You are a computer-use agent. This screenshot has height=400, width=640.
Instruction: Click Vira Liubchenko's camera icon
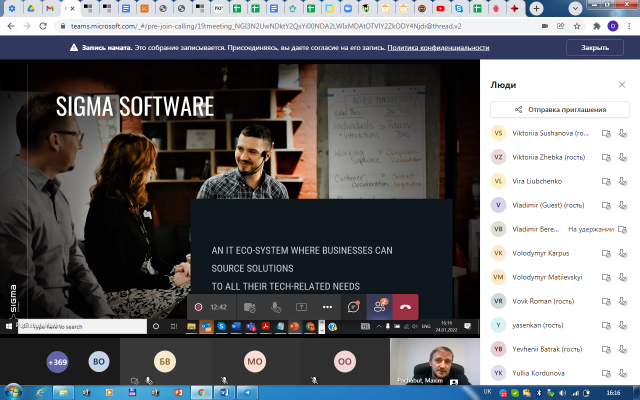pos(606,181)
